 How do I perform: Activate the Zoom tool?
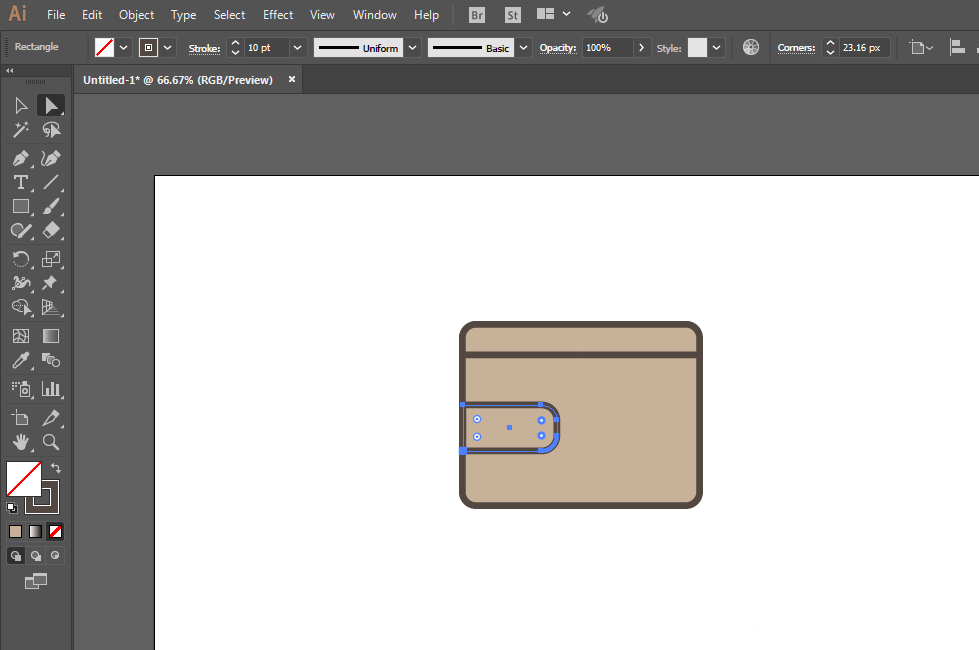(51, 441)
